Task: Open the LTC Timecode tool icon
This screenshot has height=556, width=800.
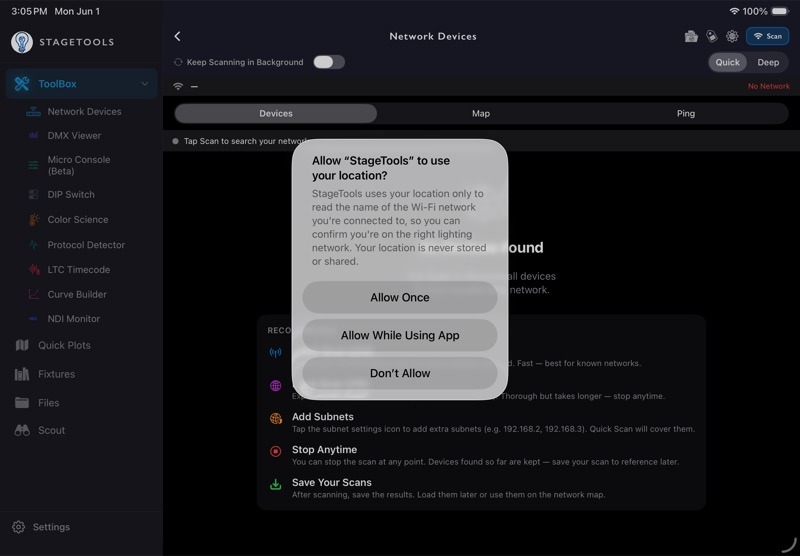Action: pos(34,269)
